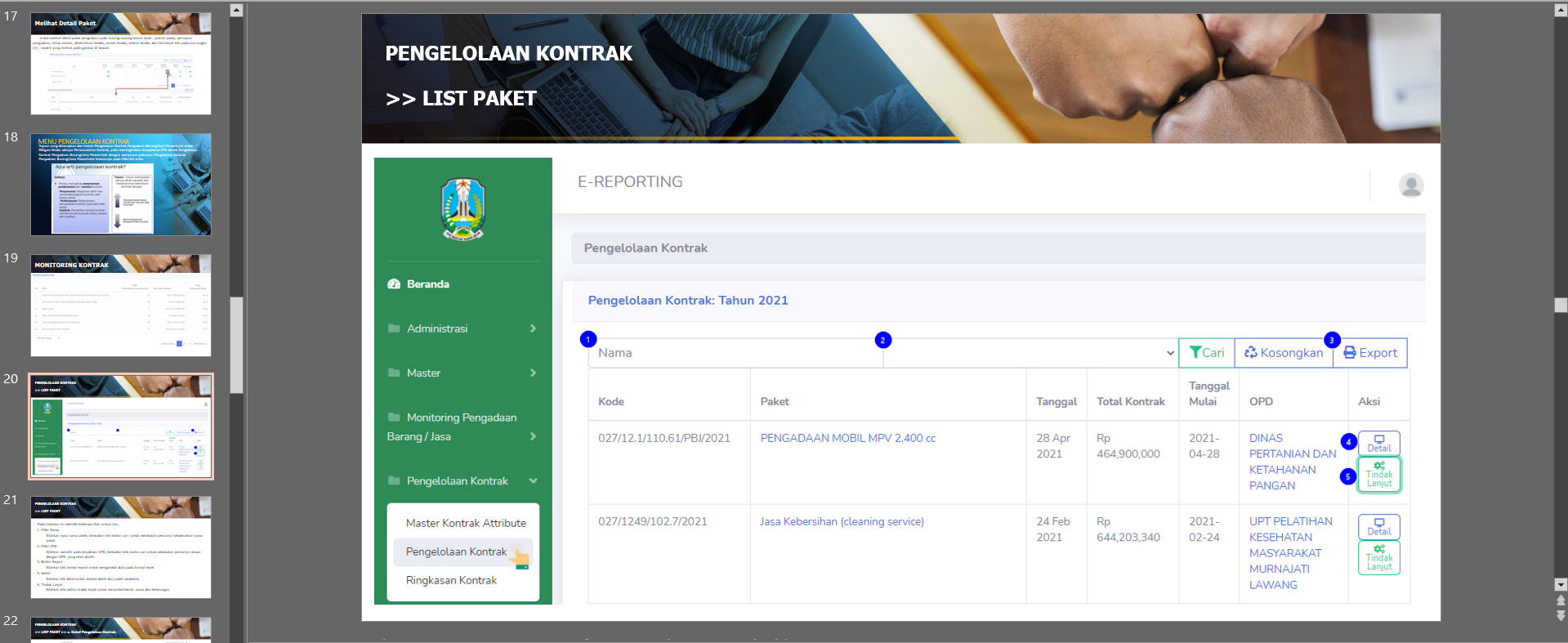Screen dimensions: 1568x643
Task: Open Detail for Jasa Kebersihan row
Action: (x=1379, y=526)
